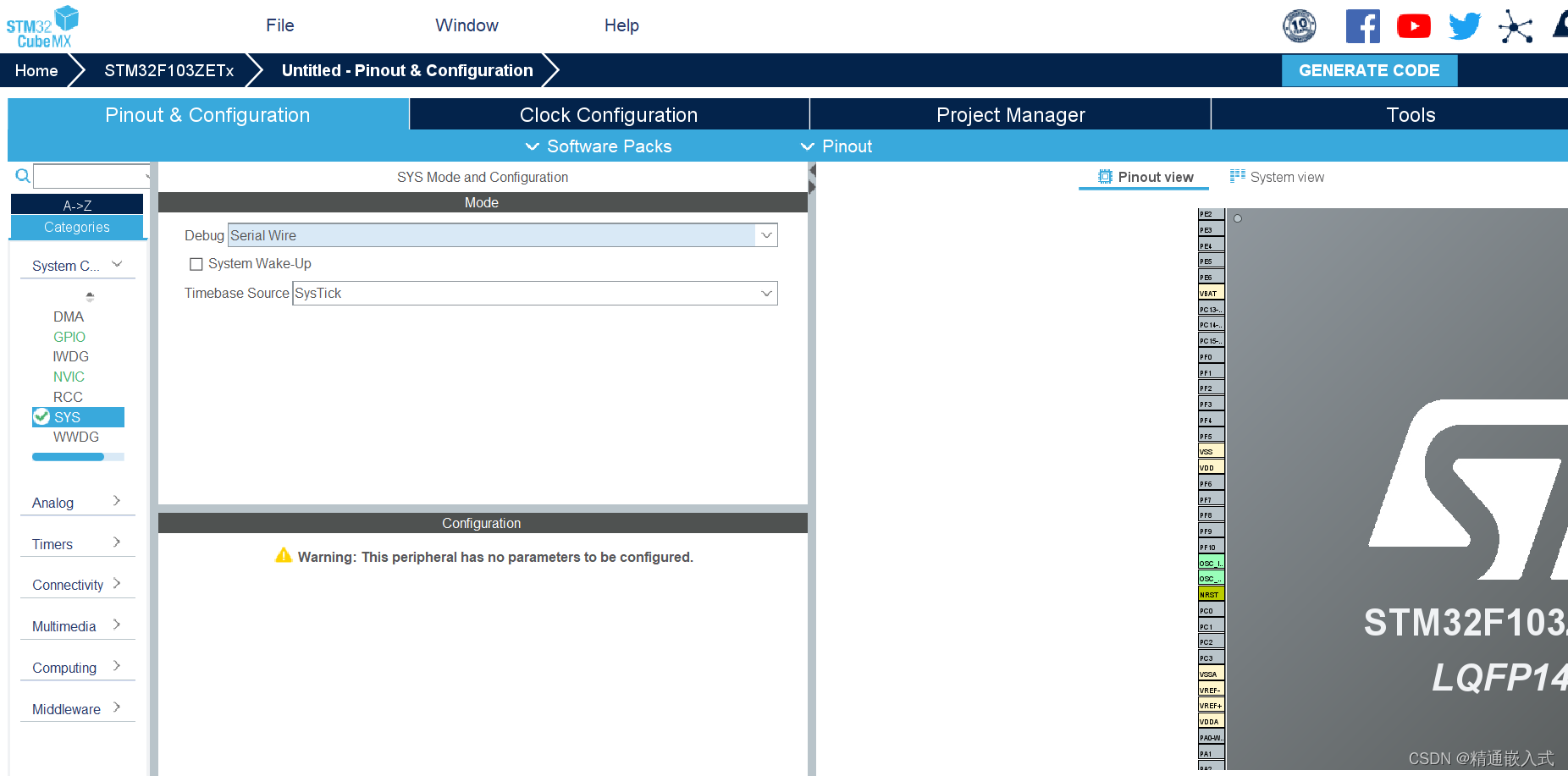Click the Untitled - Pinout & Configuration breadcrumb
This screenshot has height=776, width=1568.
coord(407,70)
